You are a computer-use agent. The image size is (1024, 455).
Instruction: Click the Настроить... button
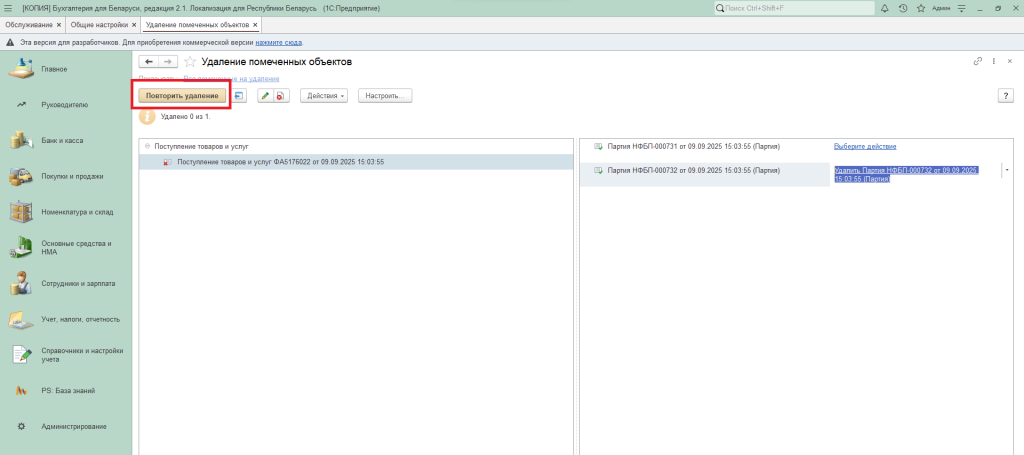click(385, 96)
